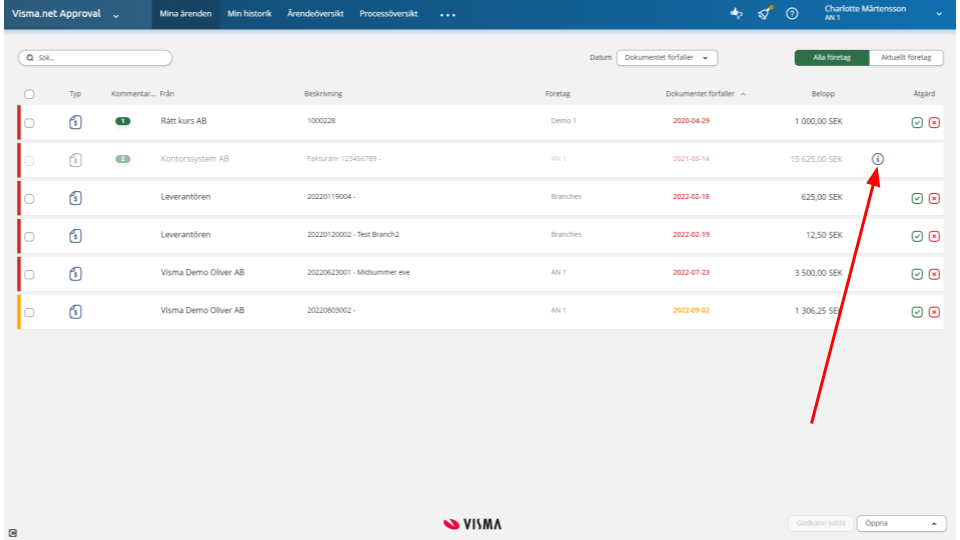
Task: Click the Demo 1 company cell
Action: point(563,121)
